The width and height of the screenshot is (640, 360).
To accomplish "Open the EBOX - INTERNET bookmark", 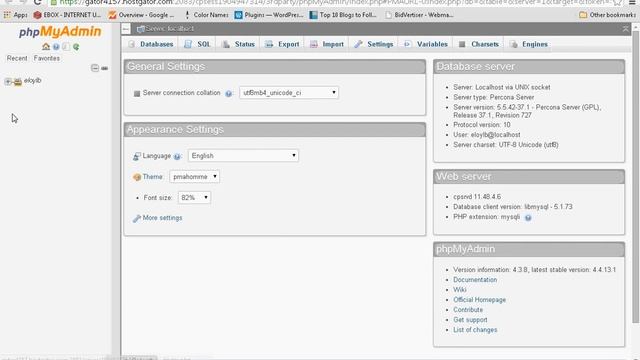I will [x=67, y=15].
